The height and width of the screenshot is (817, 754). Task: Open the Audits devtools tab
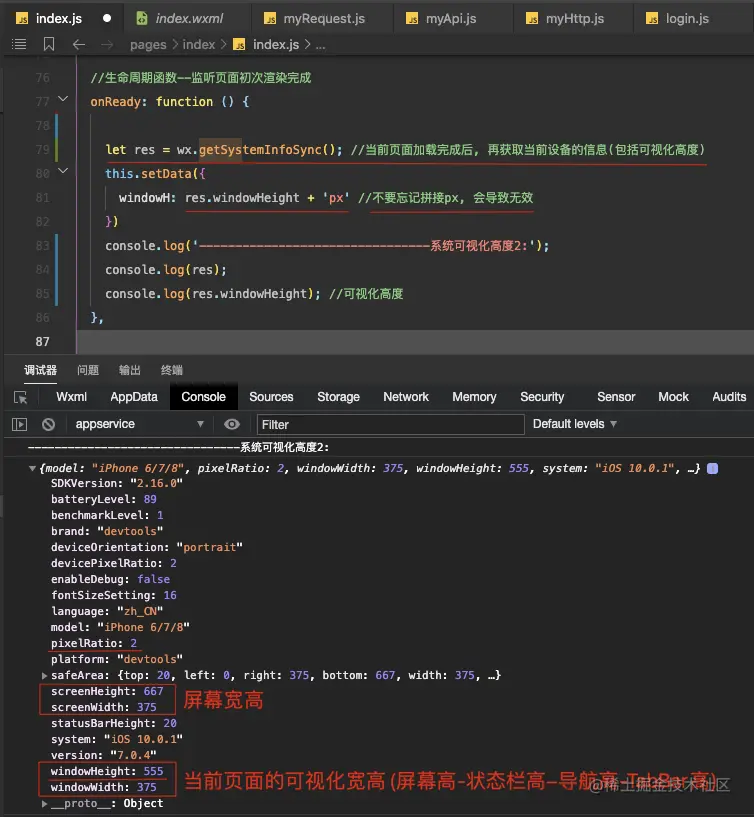[x=729, y=397]
